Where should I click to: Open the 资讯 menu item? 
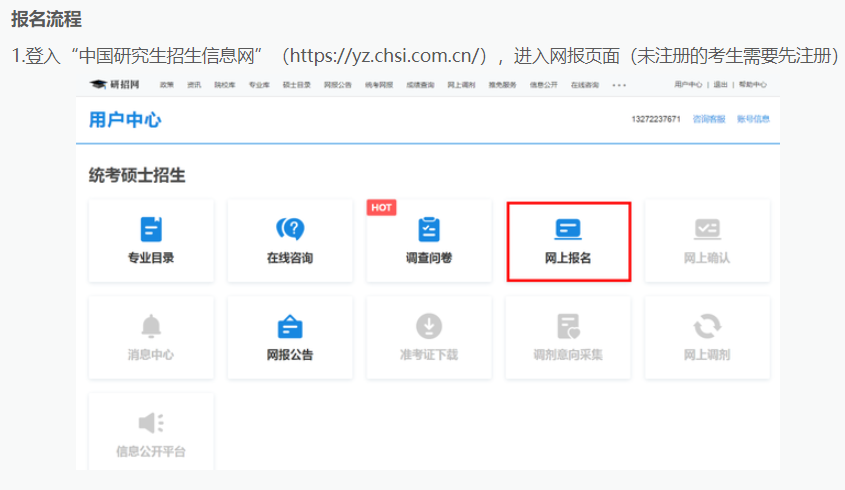tap(194, 85)
